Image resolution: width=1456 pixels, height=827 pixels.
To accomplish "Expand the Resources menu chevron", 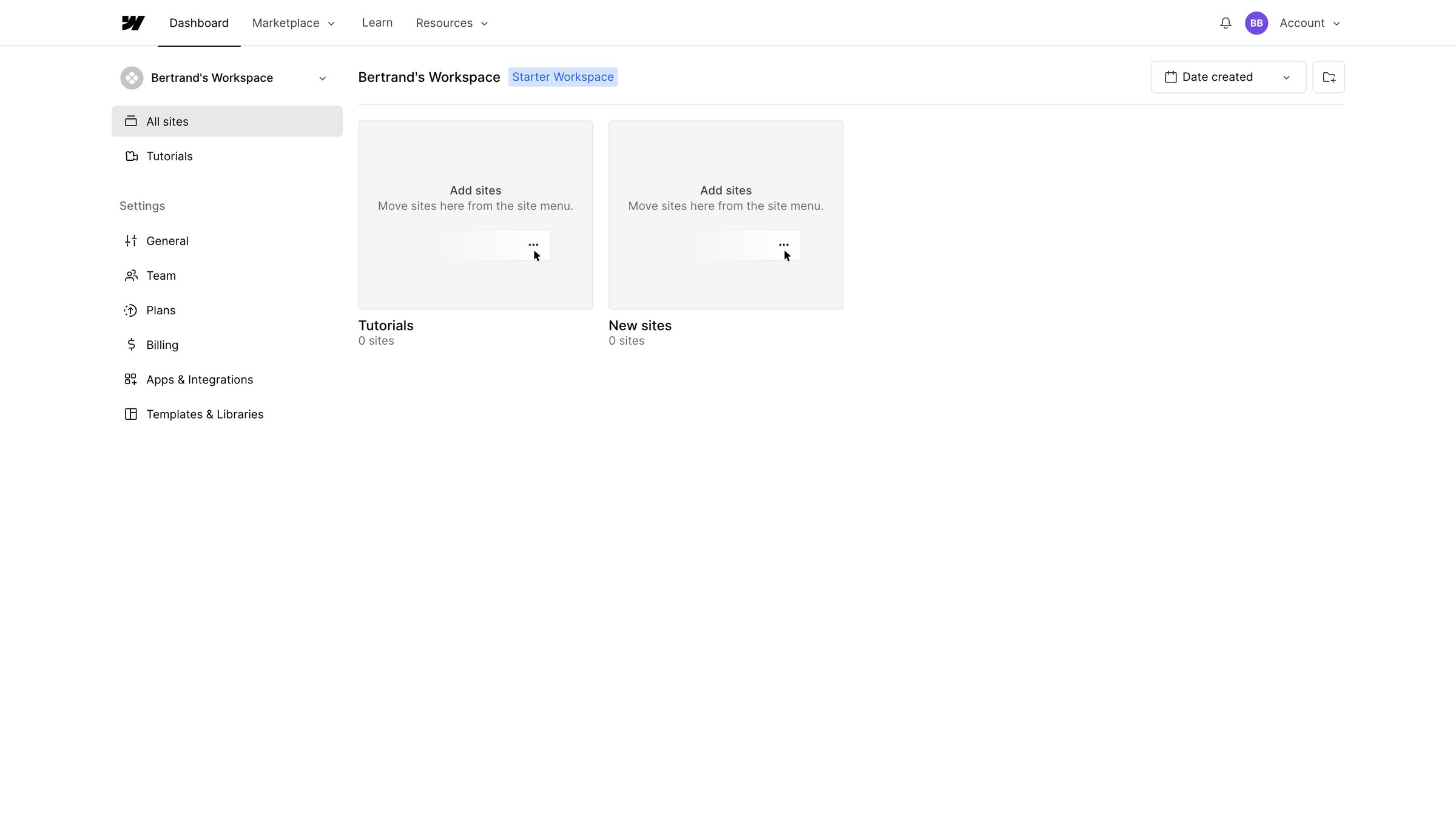I will [x=484, y=24].
